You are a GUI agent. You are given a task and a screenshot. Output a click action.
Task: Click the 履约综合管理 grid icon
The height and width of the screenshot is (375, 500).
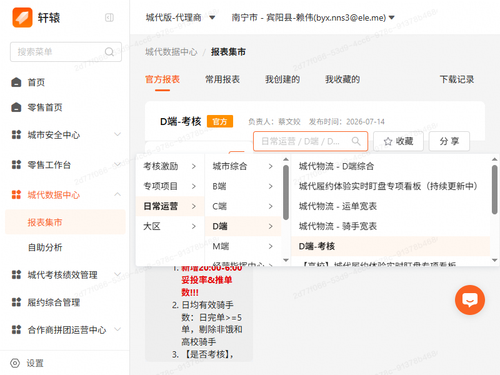coord(16,302)
